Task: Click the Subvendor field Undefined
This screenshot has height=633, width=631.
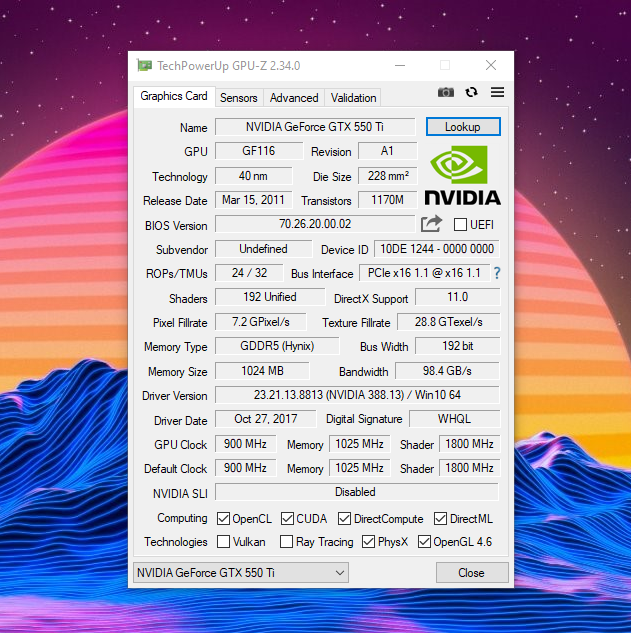Action: click(263, 249)
